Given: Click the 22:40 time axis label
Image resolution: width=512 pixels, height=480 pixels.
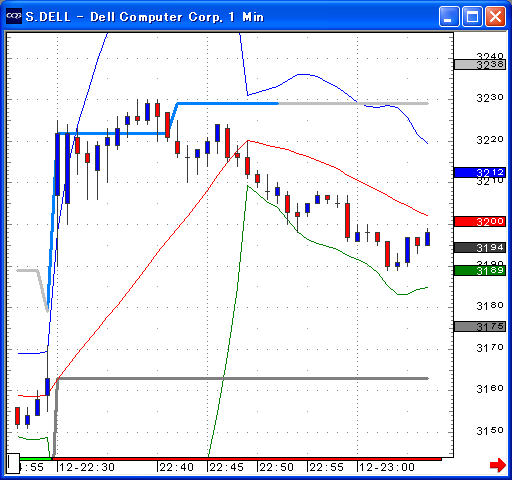Looking at the screenshot, I should coord(176,467).
